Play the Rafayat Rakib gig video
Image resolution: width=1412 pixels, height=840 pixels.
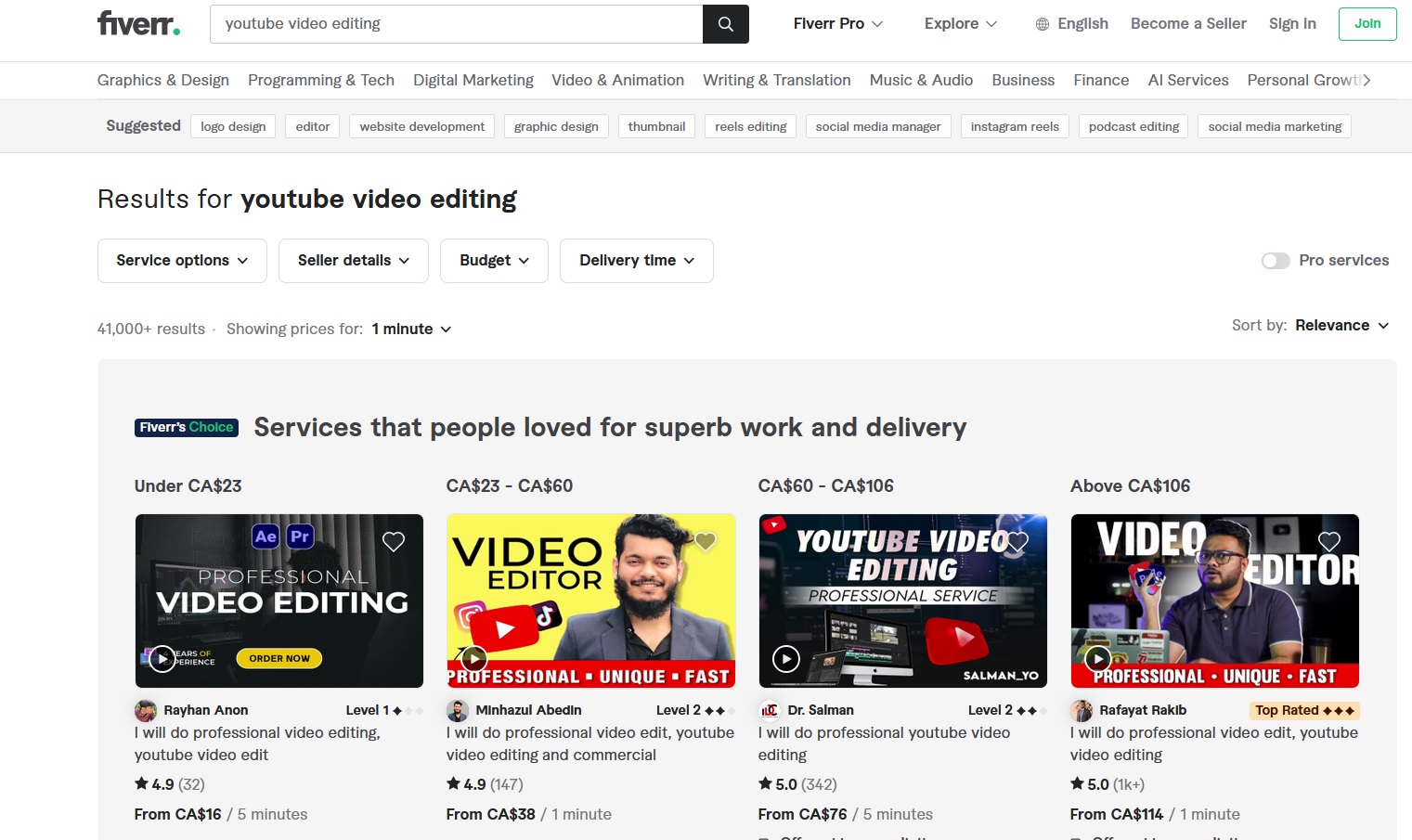pos(1098,659)
